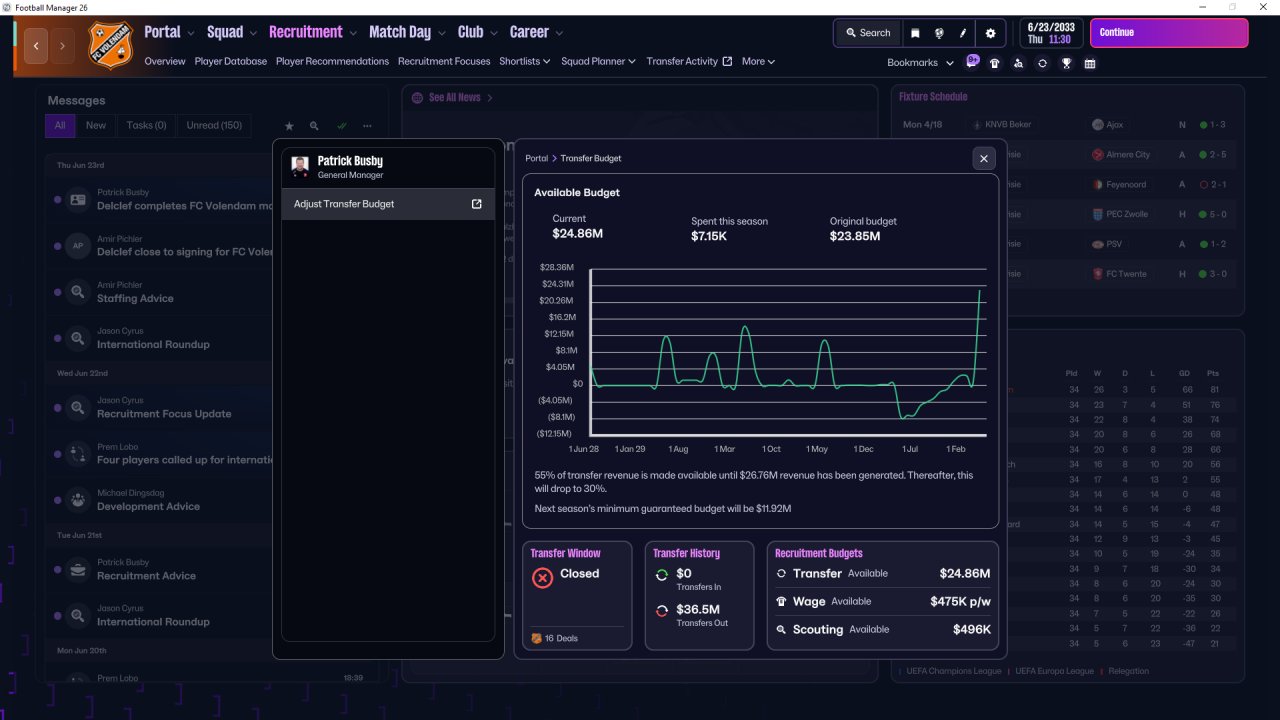Image resolution: width=1280 pixels, height=720 pixels.
Task: Close the Transfer Budget dialog with X
Action: tap(984, 158)
